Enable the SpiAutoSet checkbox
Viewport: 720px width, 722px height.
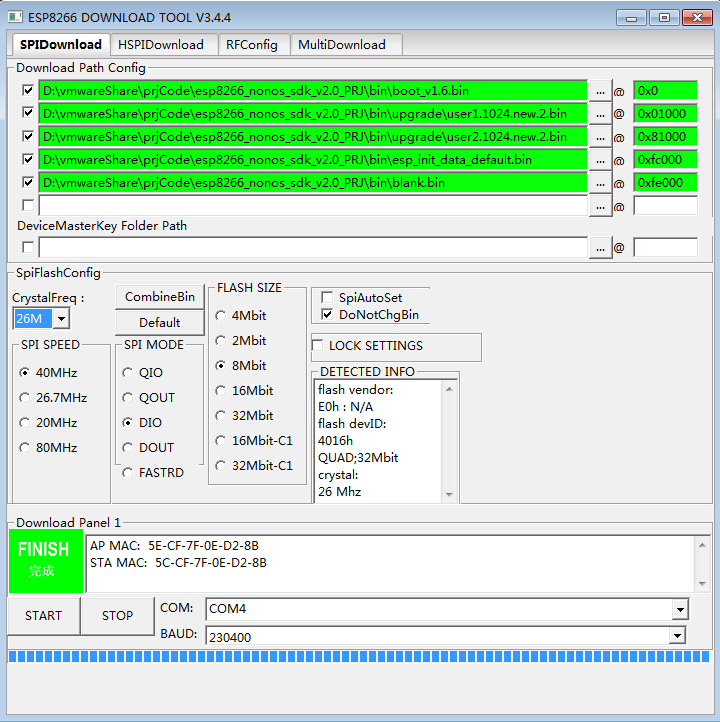click(x=327, y=297)
